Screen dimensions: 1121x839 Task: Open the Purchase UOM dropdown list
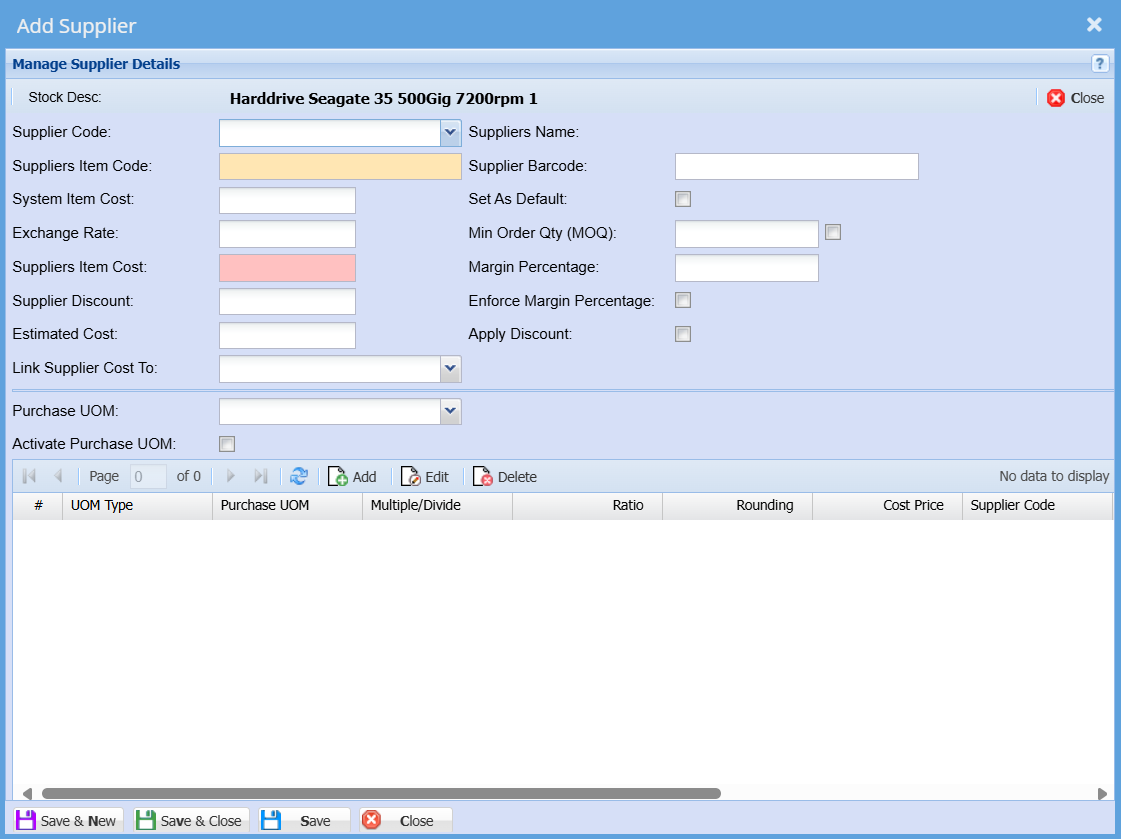pyautogui.click(x=450, y=411)
